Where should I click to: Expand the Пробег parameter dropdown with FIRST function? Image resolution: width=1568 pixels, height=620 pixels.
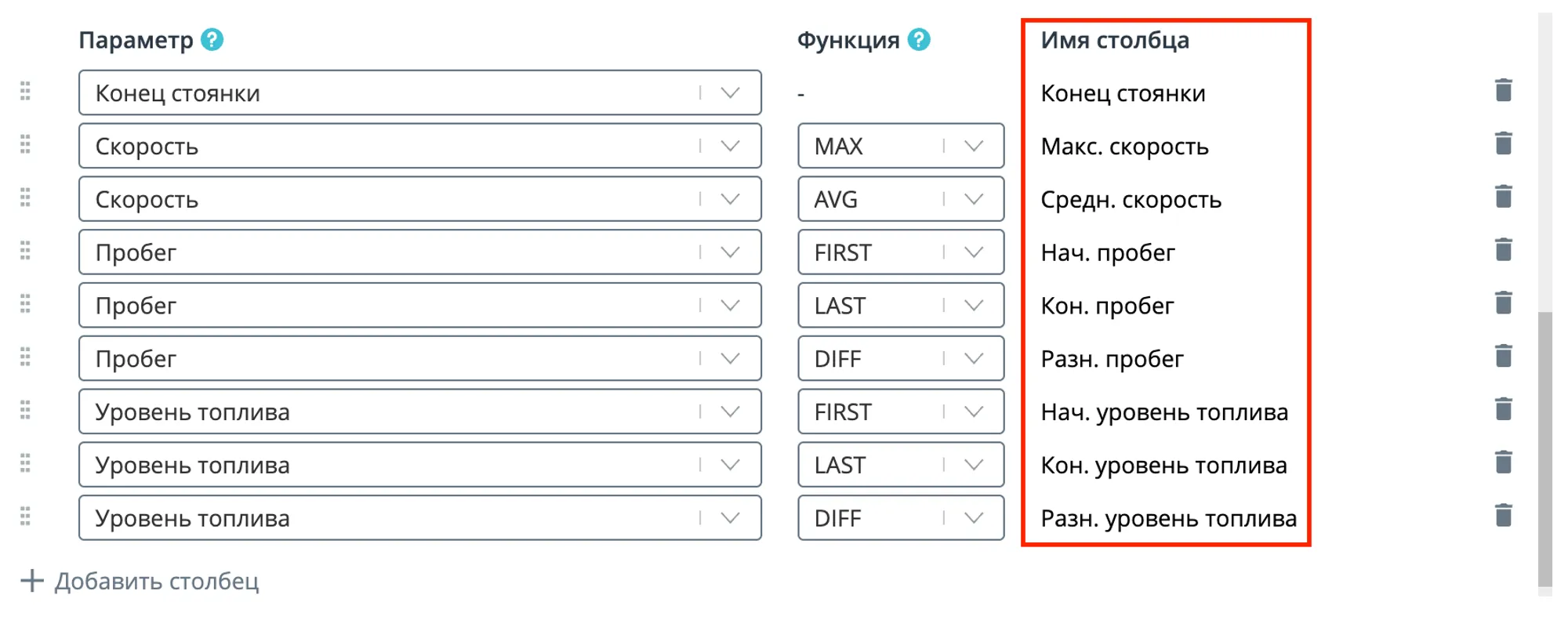(x=420, y=252)
